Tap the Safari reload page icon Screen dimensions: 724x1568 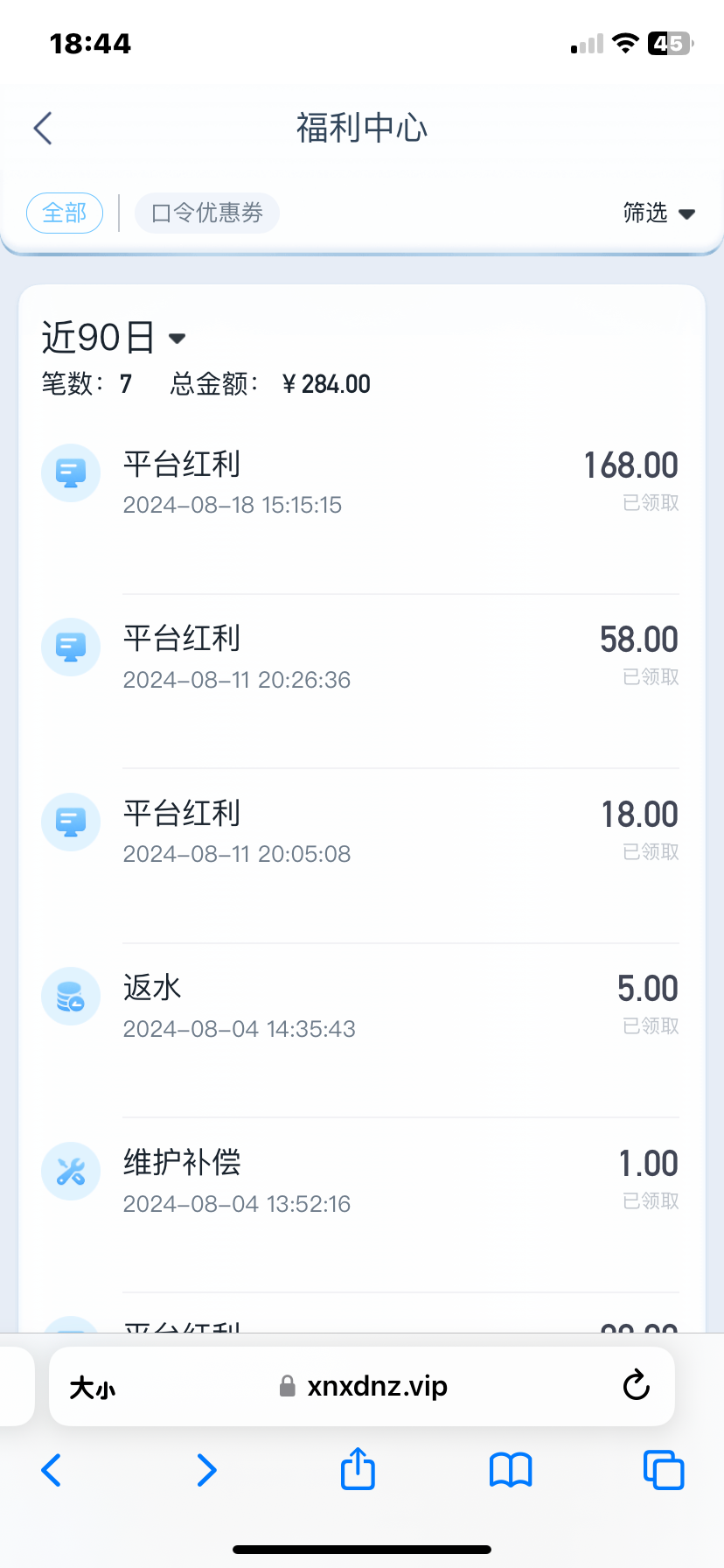pos(636,1386)
